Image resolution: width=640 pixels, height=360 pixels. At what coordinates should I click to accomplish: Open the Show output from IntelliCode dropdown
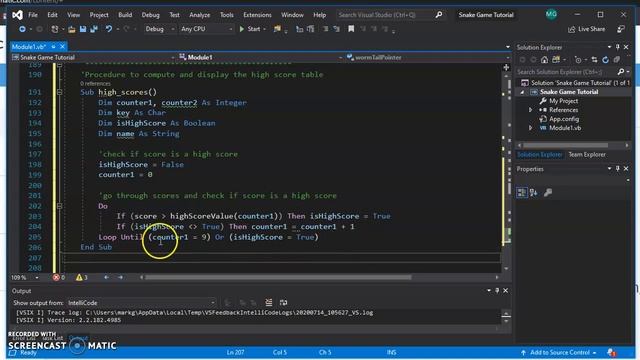(x=141, y=303)
